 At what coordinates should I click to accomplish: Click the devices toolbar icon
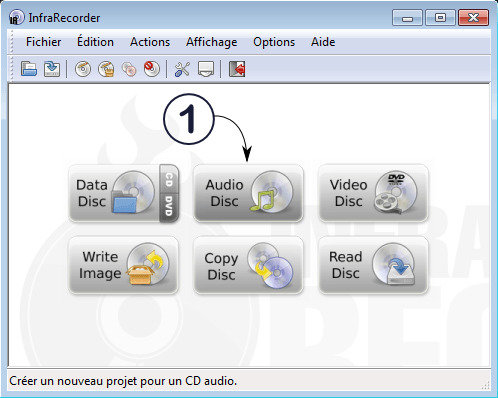point(206,69)
